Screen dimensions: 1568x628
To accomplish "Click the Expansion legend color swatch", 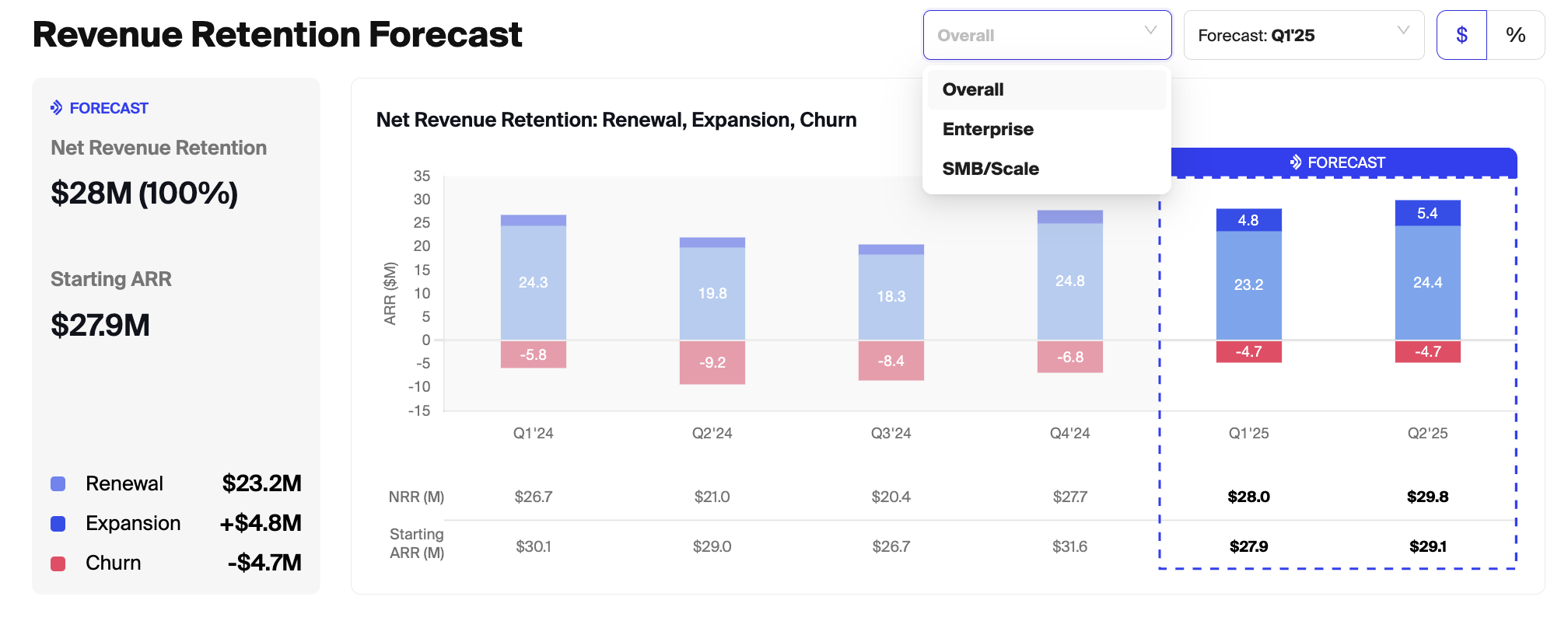I will tap(58, 523).
